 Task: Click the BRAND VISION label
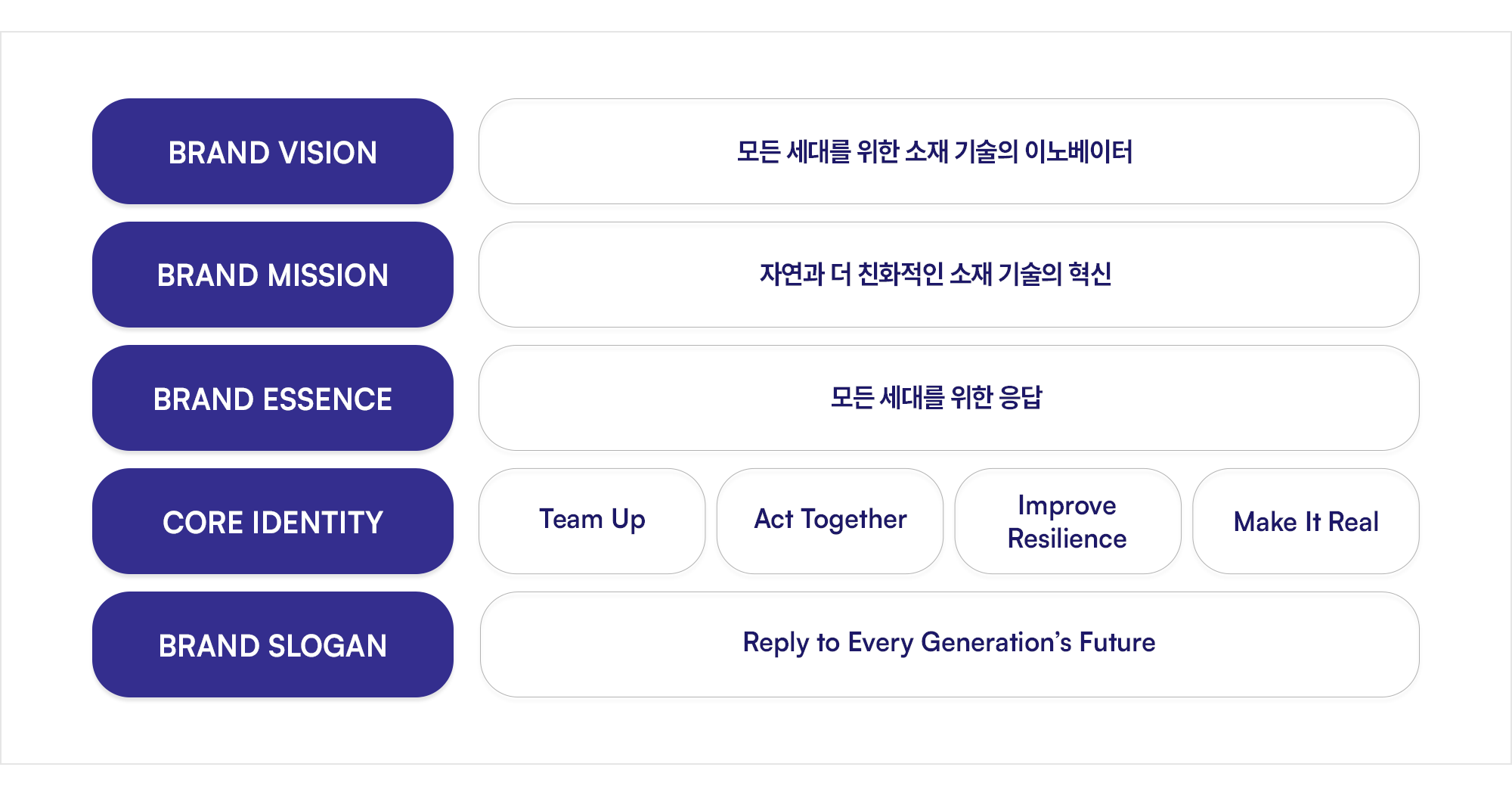point(273,151)
